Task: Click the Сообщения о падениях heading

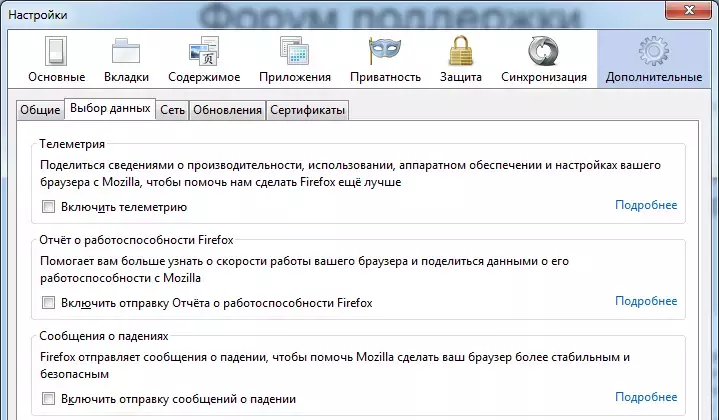Action: pyautogui.click(x=104, y=336)
